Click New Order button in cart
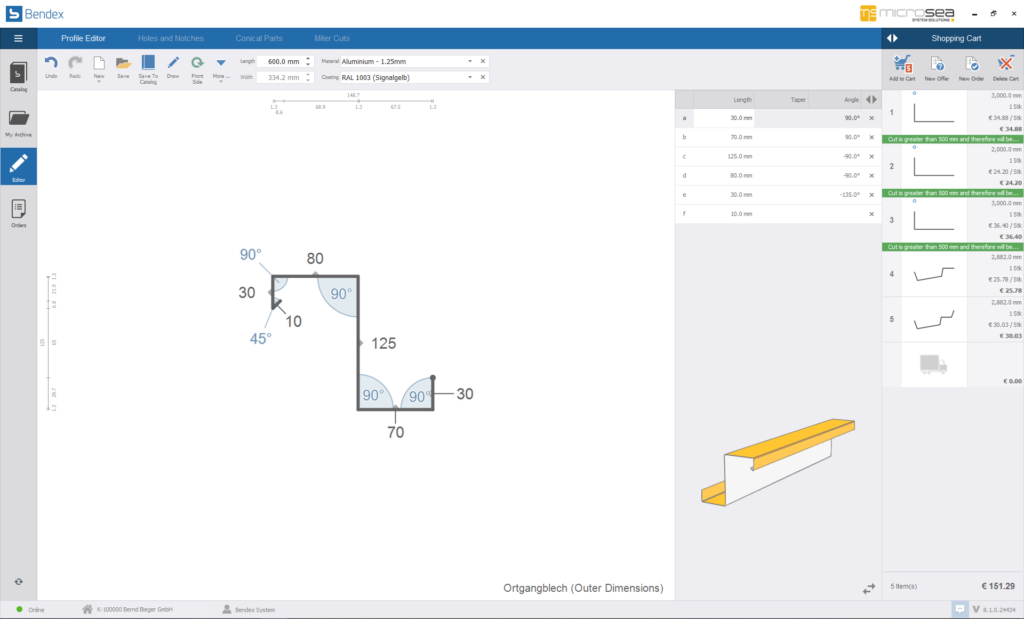This screenshot has width=1024, height=619. click(971, 65)
